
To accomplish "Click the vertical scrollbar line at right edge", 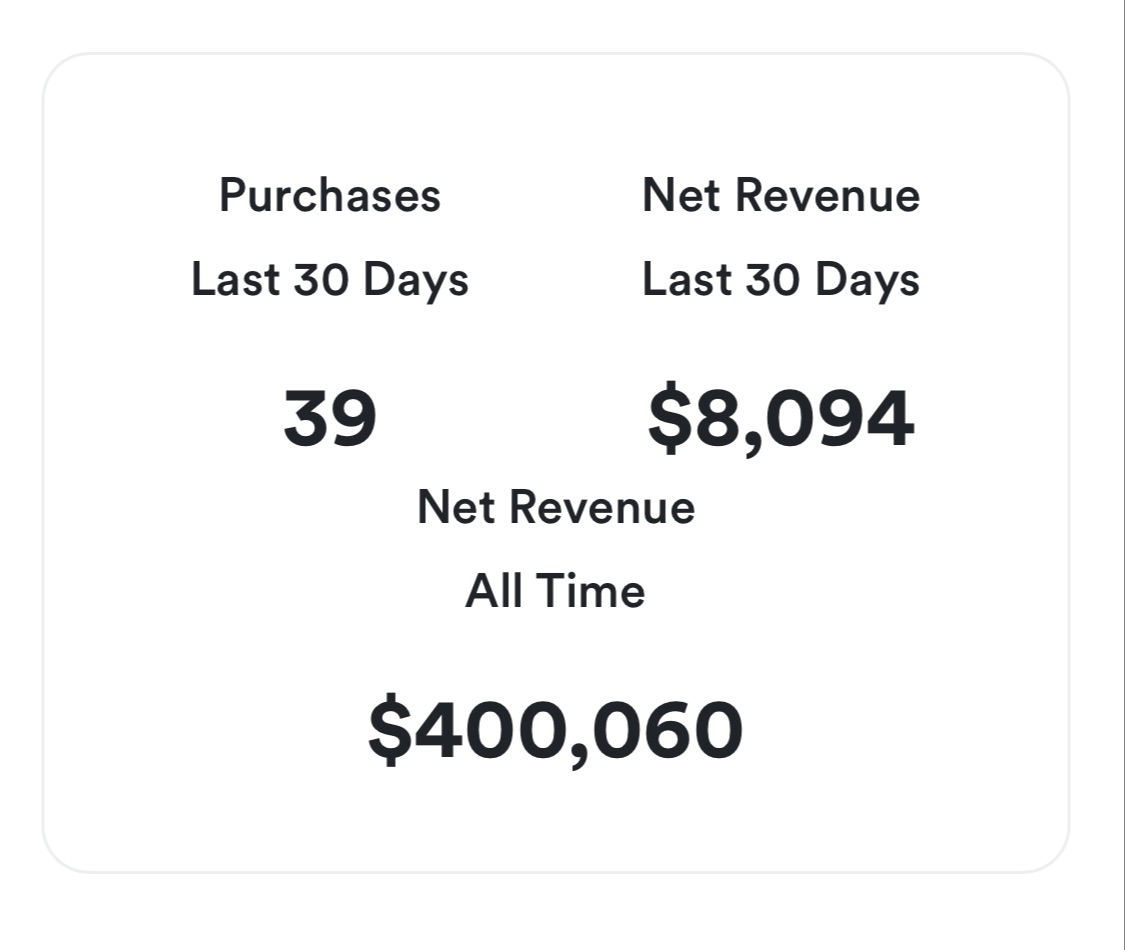I will [1123, 475].
